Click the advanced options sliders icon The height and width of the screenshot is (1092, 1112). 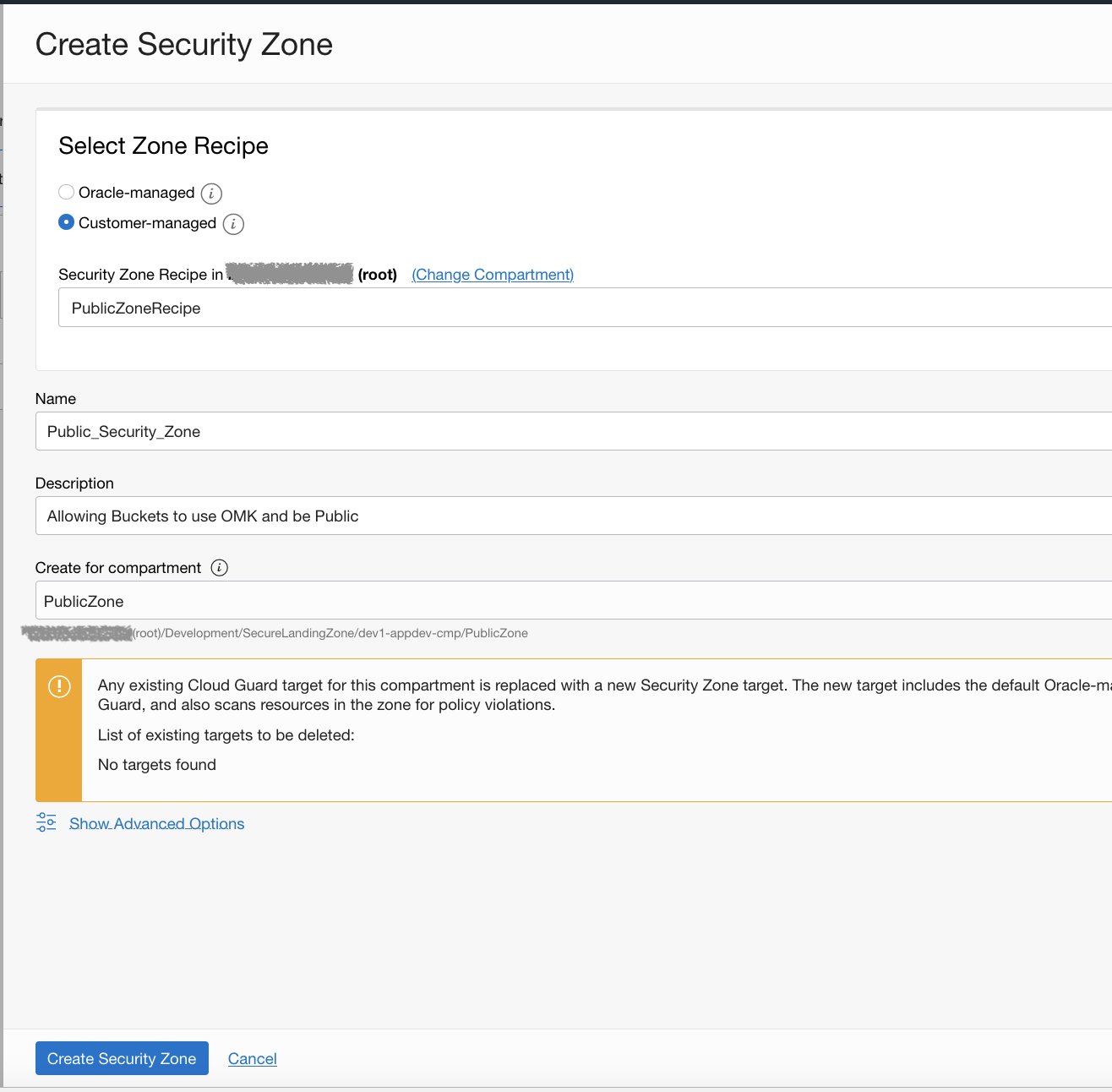46,822
